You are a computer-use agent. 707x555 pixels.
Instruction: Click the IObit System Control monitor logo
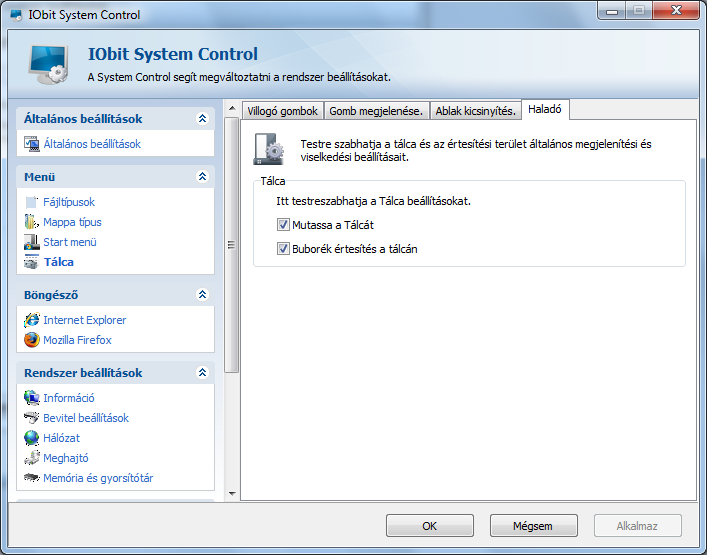coord(49,64)
